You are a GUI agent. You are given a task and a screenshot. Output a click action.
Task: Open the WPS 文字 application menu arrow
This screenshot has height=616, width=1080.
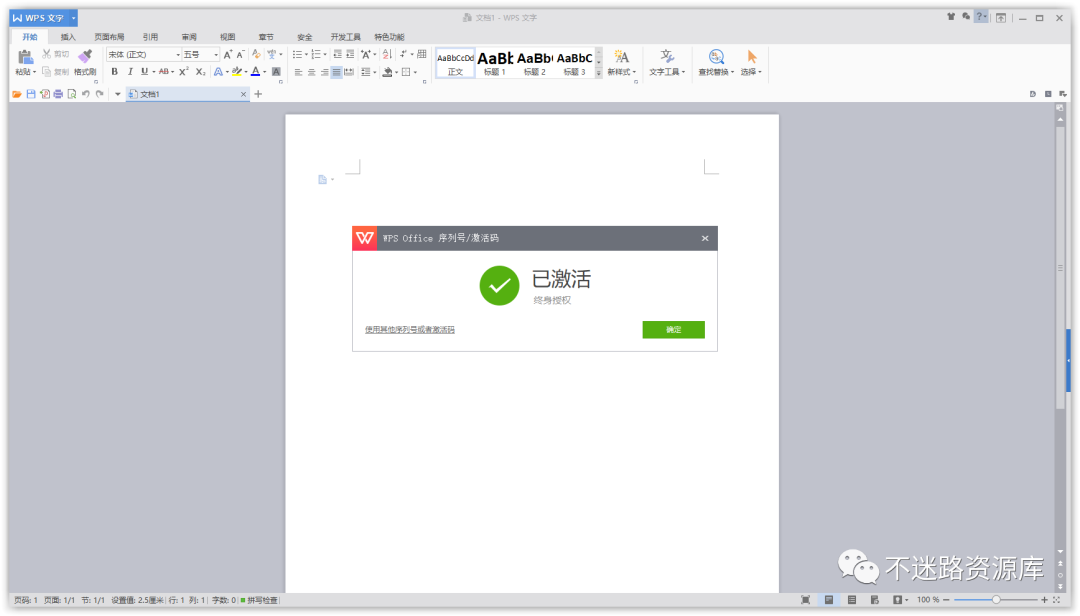[73, 18]
